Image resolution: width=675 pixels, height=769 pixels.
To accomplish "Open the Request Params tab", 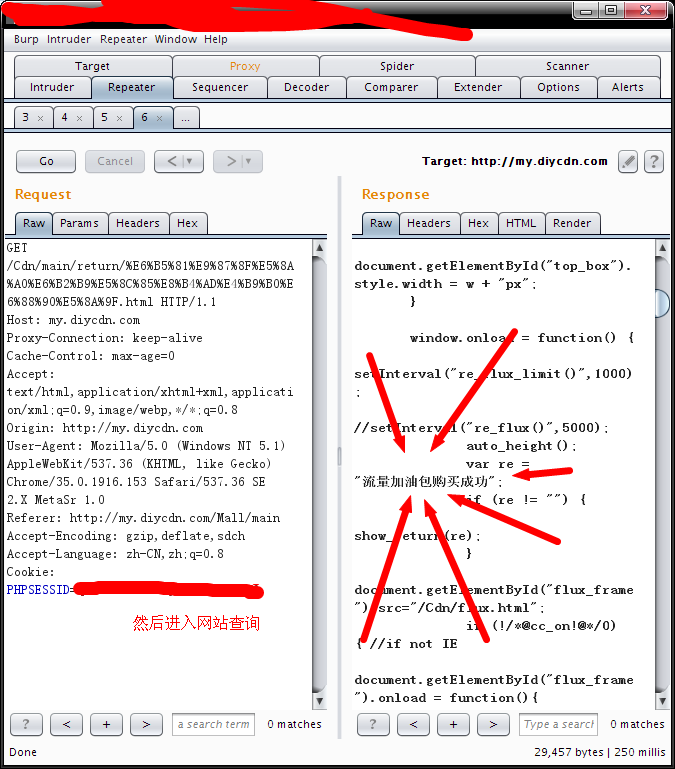I will (79, 224).
